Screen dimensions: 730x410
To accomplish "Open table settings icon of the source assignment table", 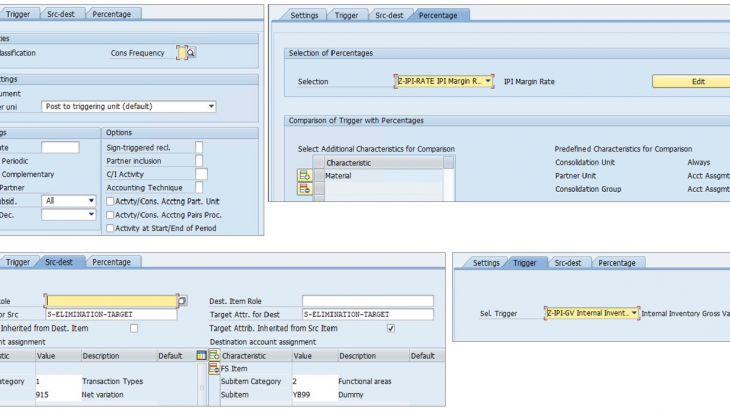I will (201, 356).
